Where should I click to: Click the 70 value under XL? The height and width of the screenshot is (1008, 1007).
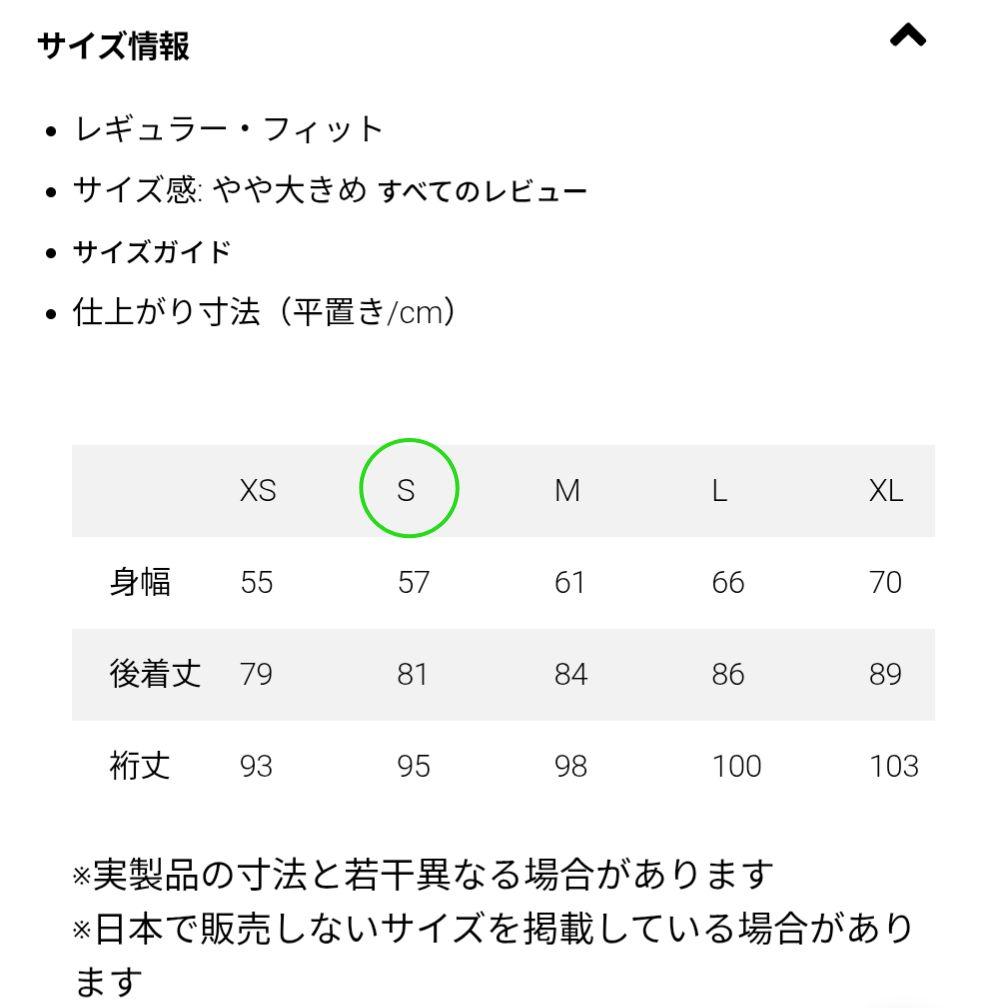click(x=885, y=582)
